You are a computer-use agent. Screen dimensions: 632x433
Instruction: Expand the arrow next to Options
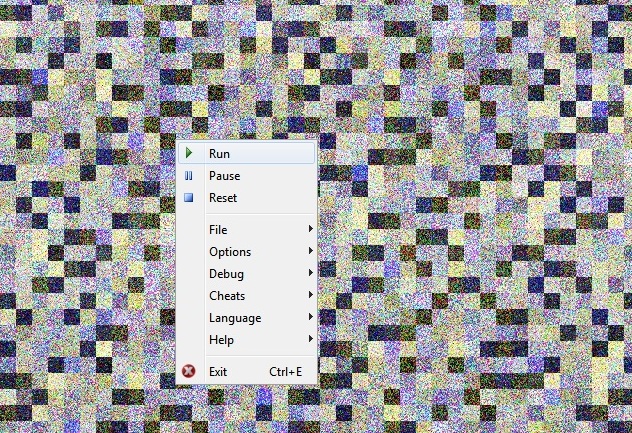[x=310, y=251]
